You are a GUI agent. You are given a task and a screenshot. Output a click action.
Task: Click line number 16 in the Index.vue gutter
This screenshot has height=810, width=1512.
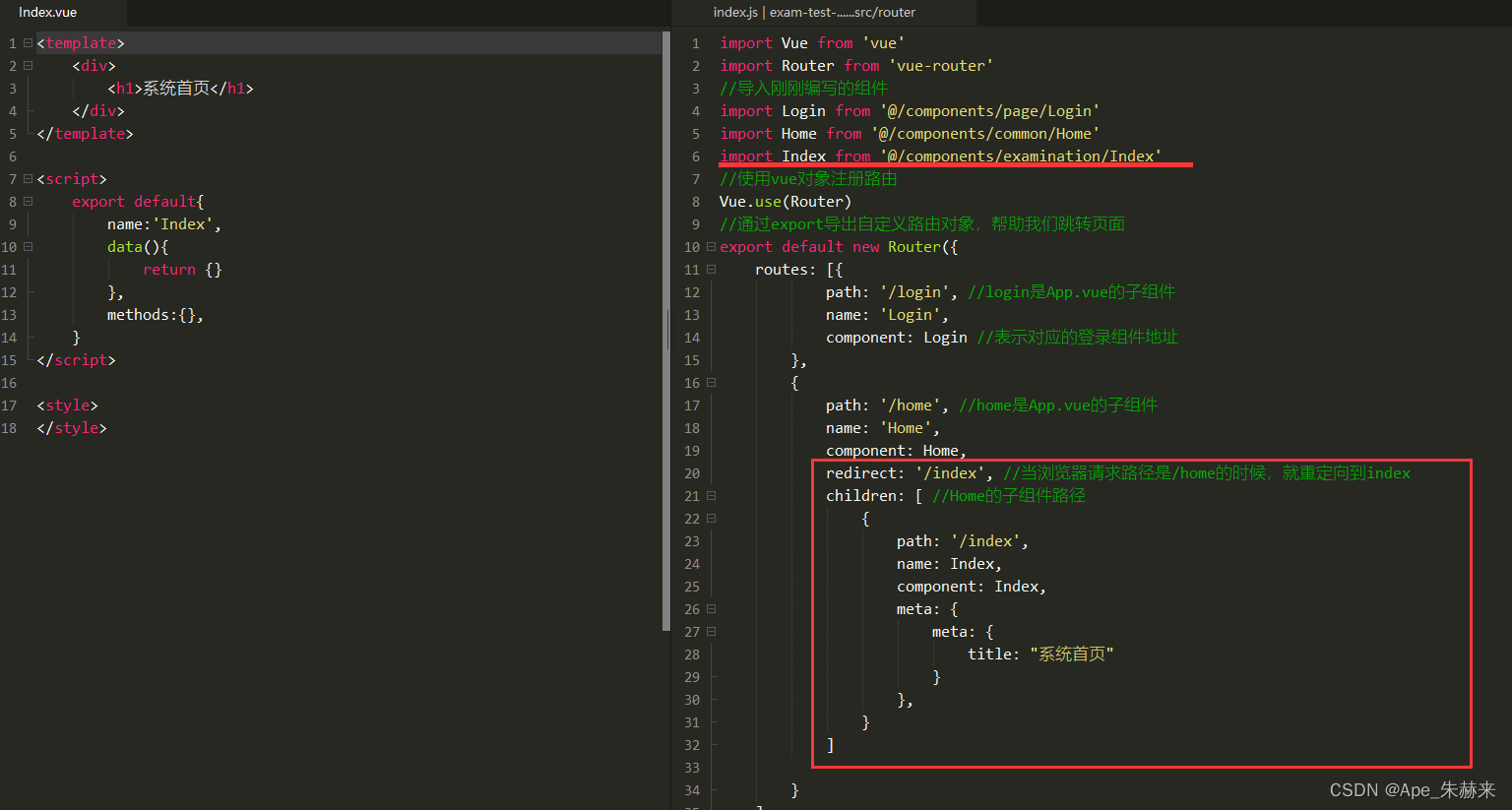click(9, 383)
